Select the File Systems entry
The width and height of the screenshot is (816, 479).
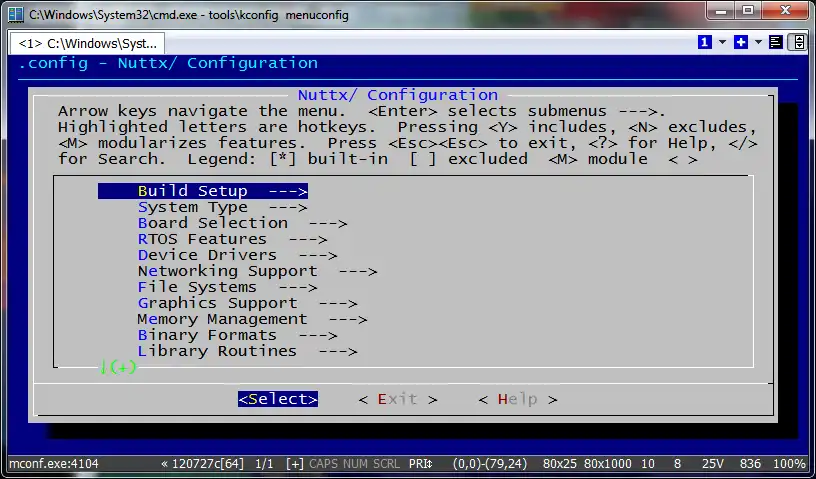[228, 287]
